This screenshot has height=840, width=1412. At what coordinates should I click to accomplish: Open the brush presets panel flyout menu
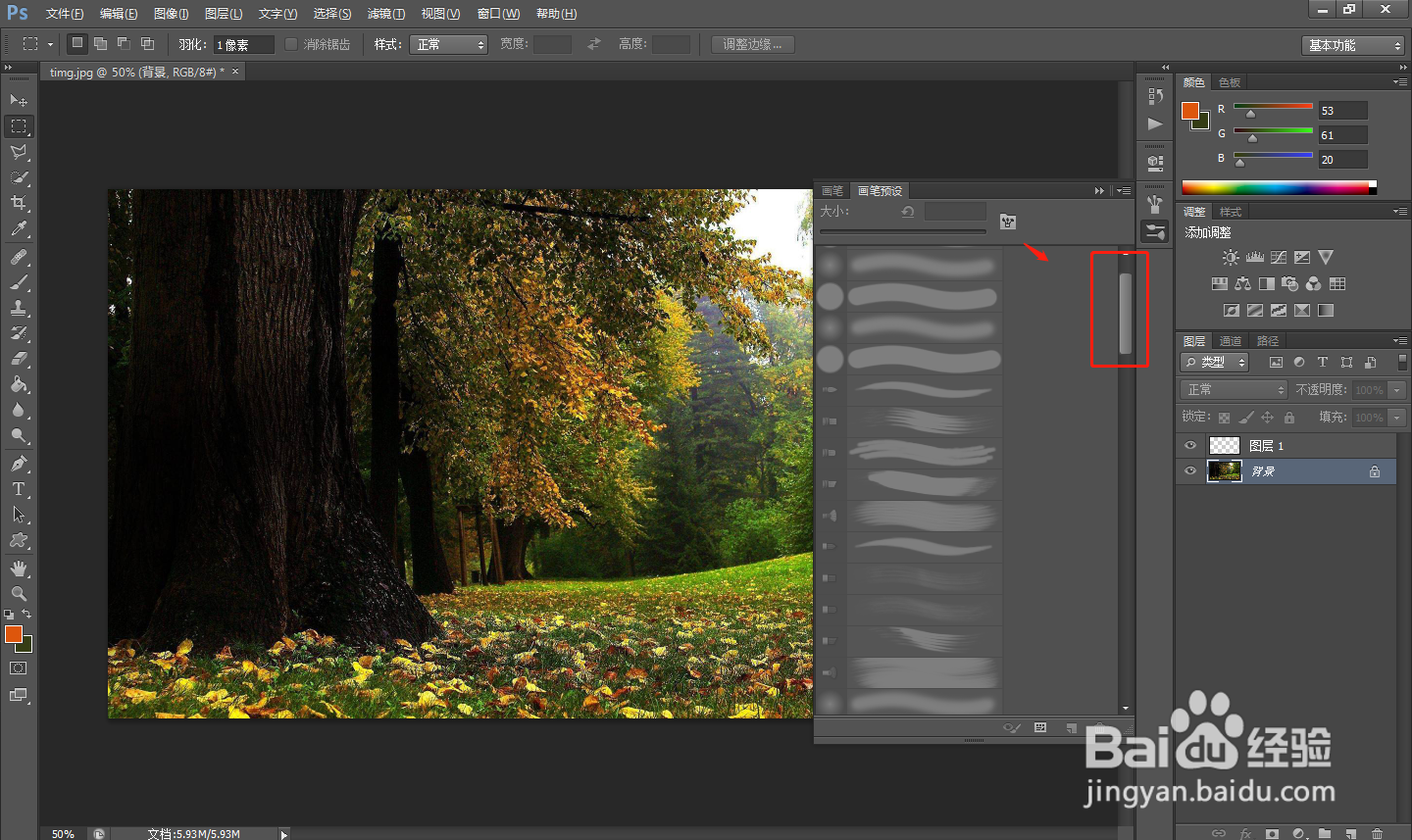point(1124,191)
